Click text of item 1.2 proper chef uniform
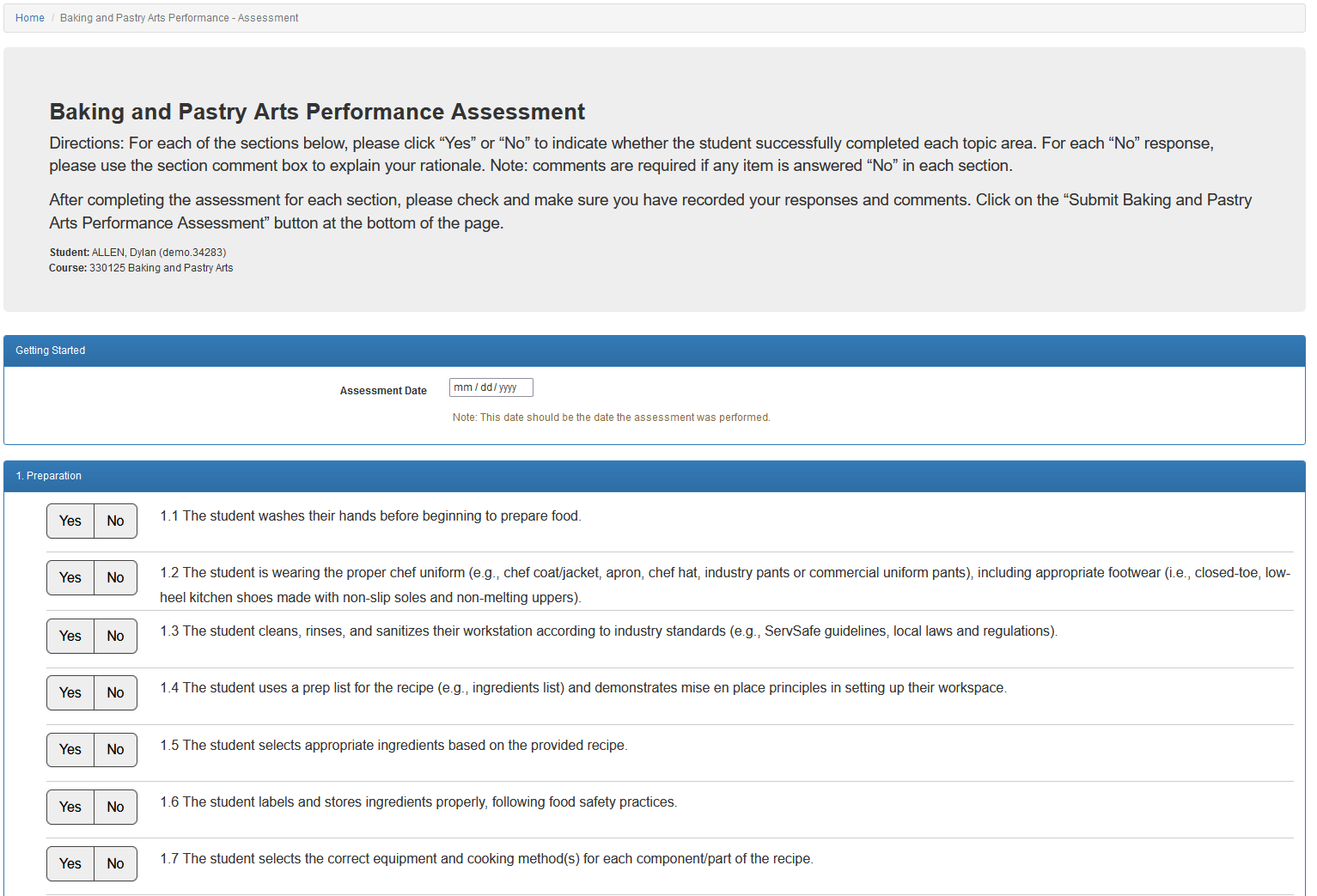Screen dimensions: 1317x896 point(725,585)
